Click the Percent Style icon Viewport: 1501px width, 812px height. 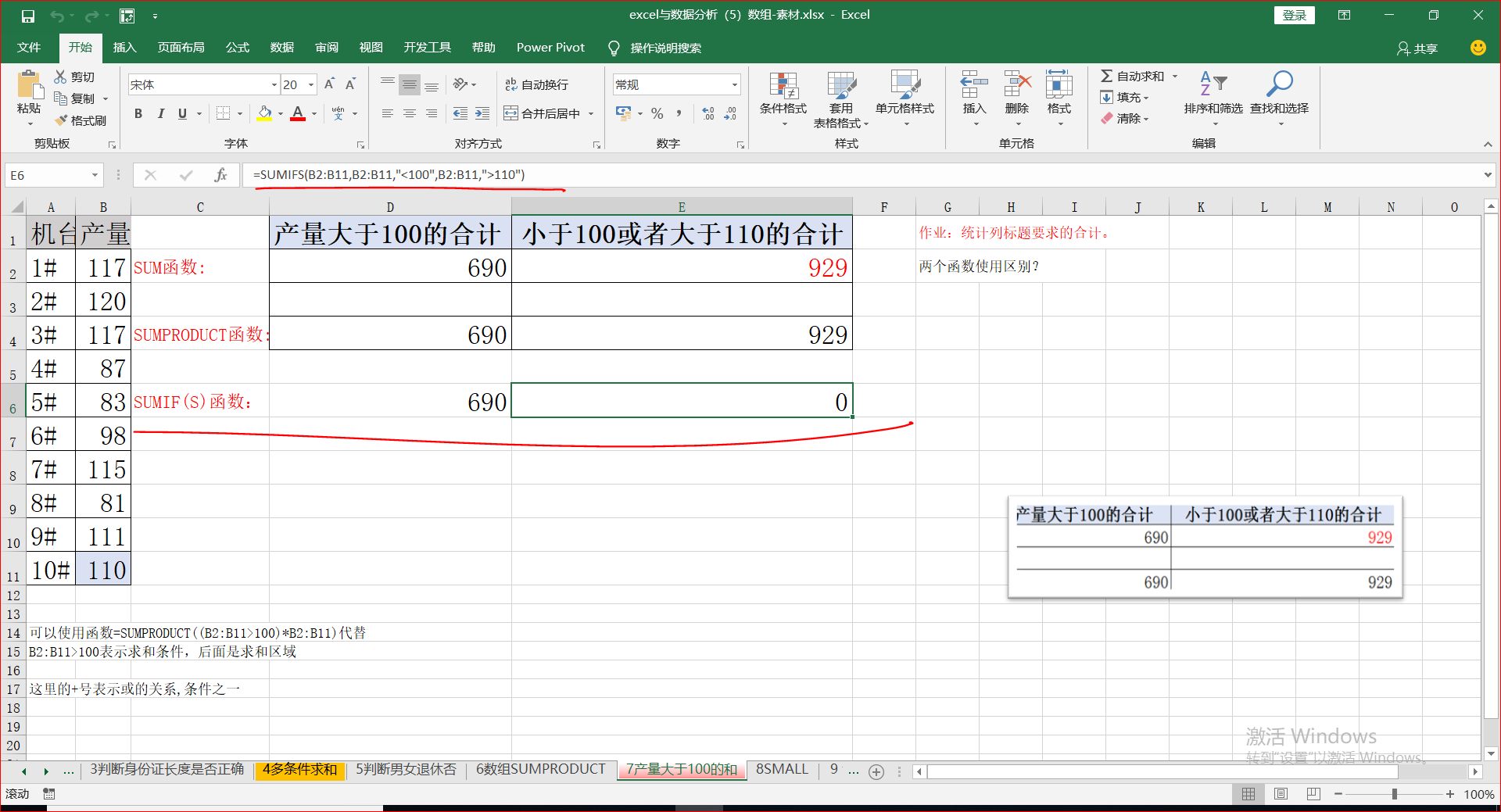[x=657, y=113]
